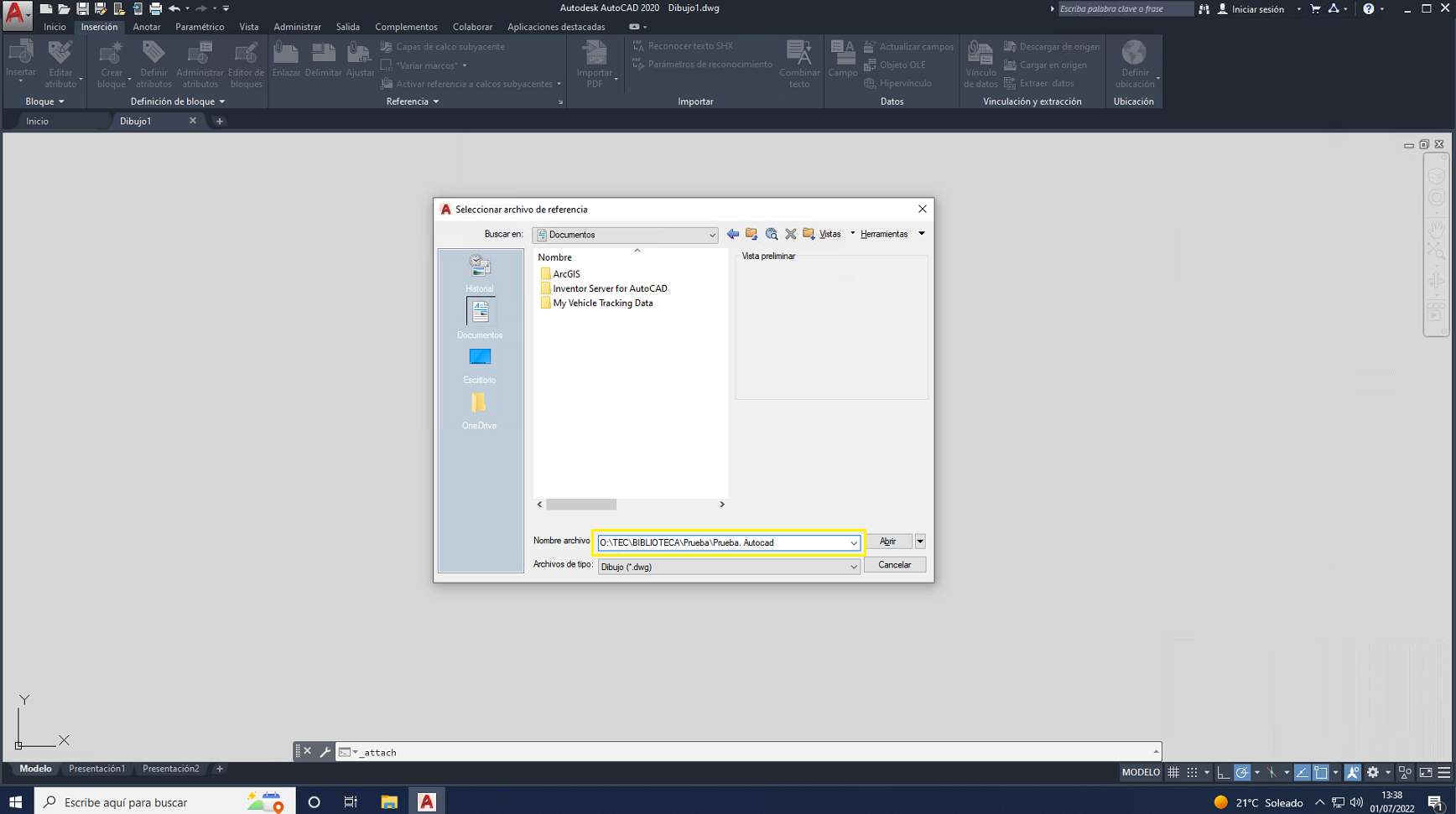Select OneDrive in dialog sidebar
Image resolution: width=1456 pixels, height=814 pixels.
coord(480,411)
